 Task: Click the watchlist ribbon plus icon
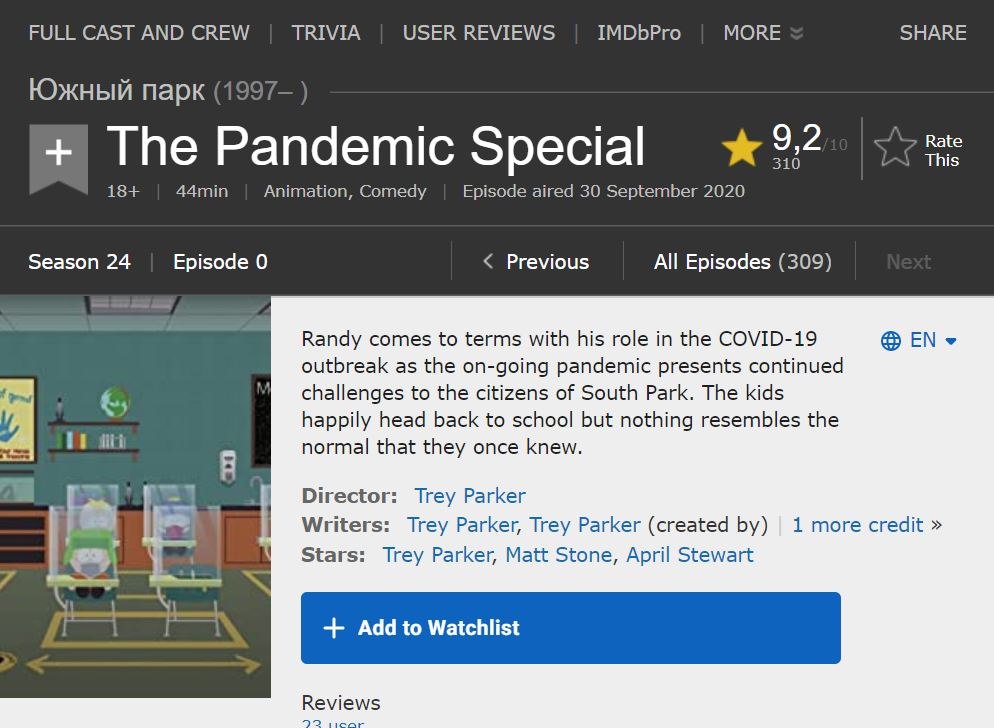[59, 153]
